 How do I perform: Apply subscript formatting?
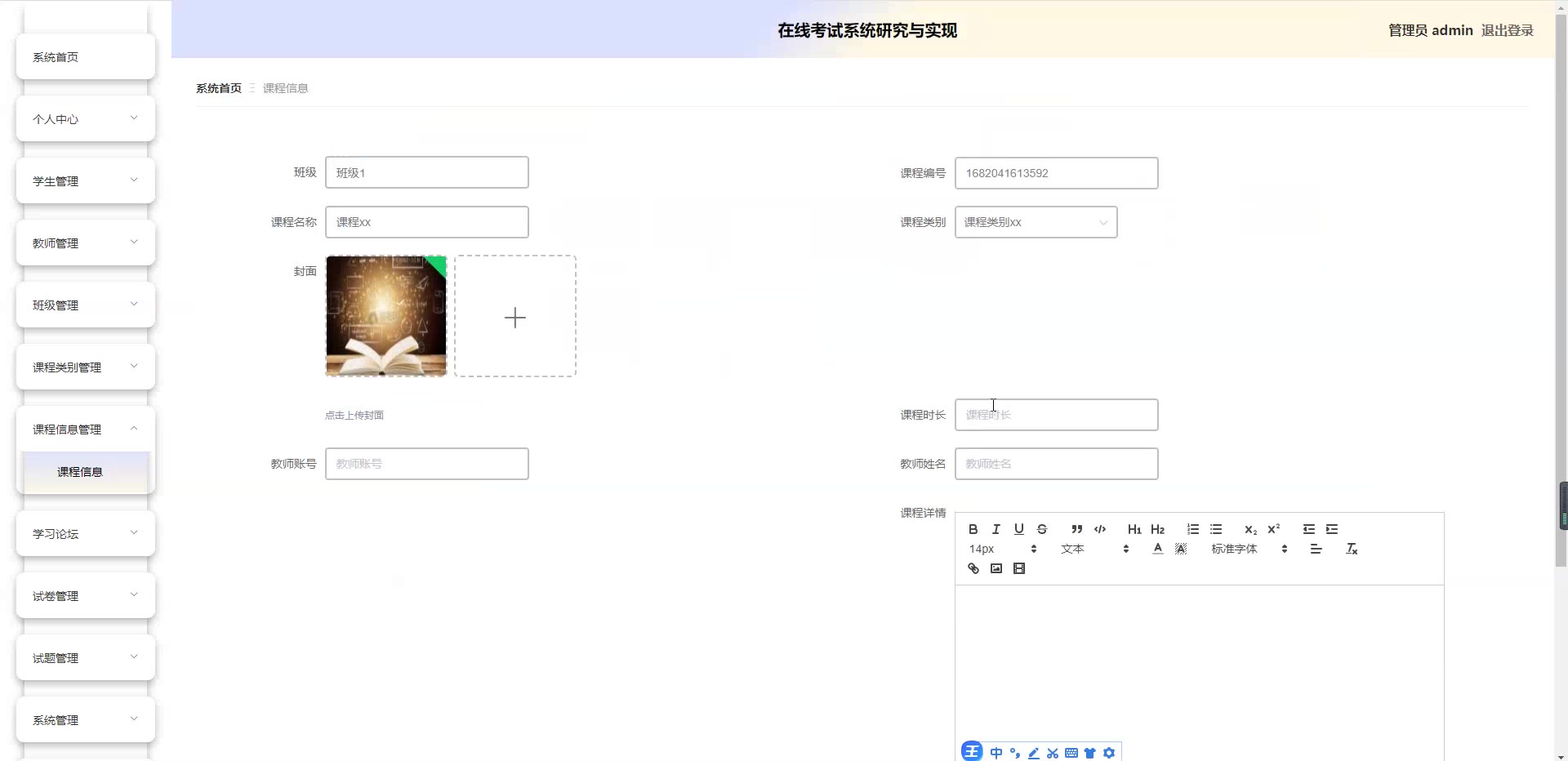[1250, 529]
